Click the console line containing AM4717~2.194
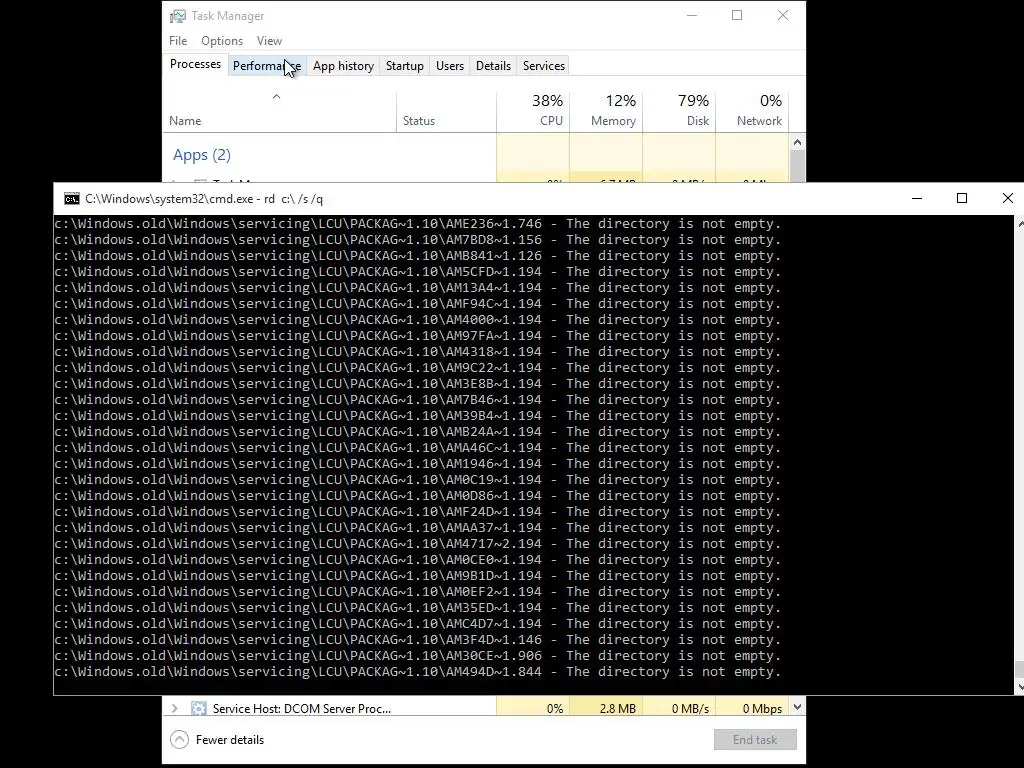 [x=418, y=544]
